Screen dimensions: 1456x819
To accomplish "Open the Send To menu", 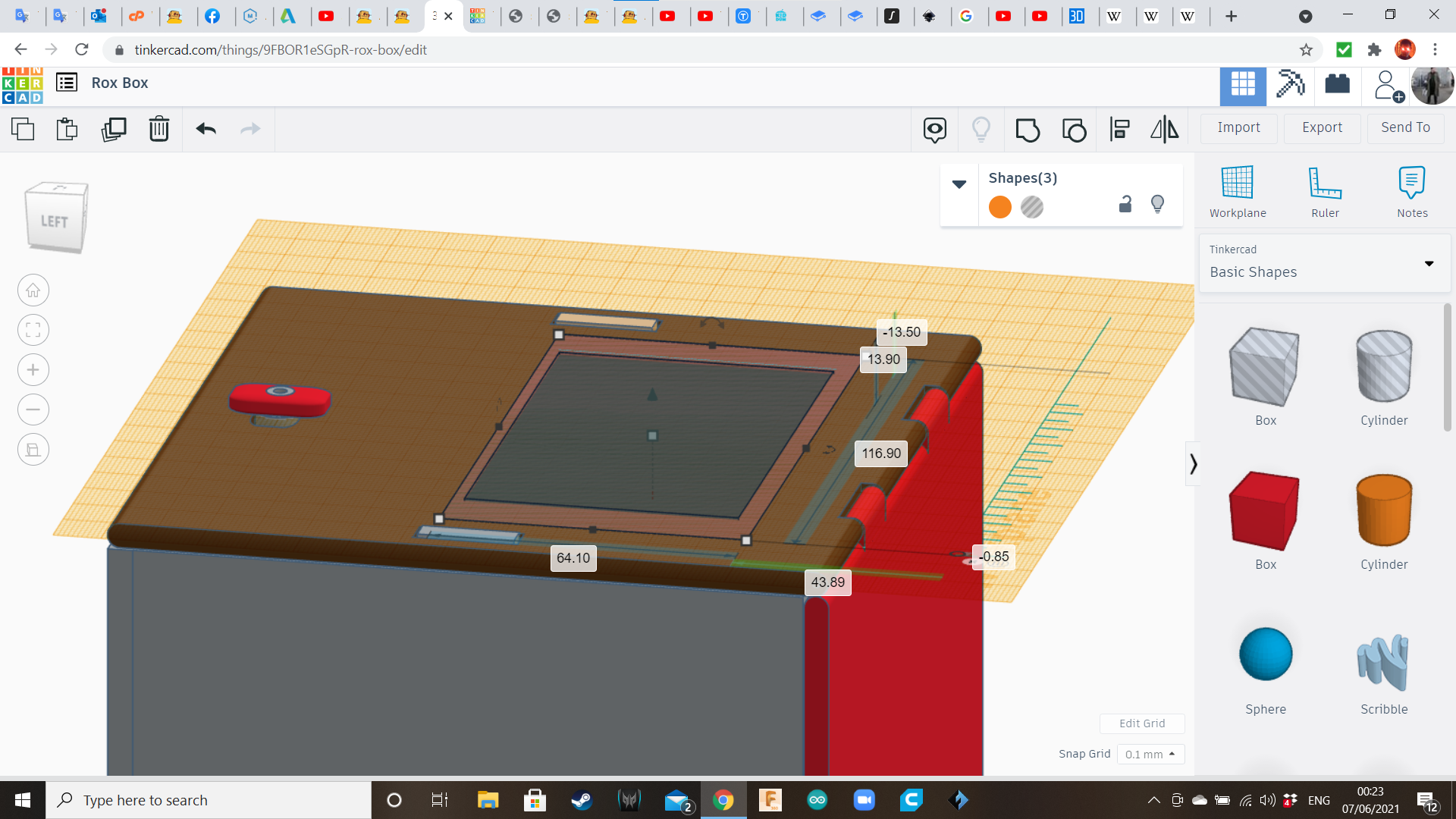I will click(x=1405, y=127).
